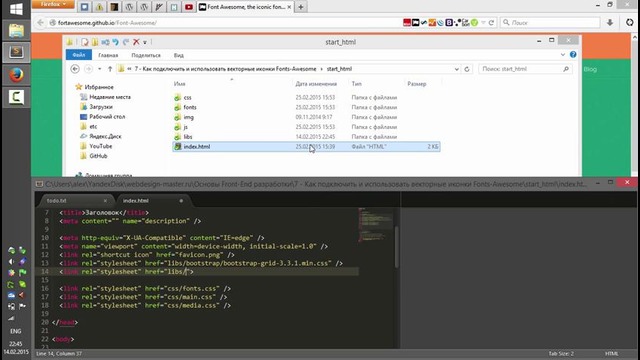Open Загрузки in navigation pane
640x360 pixels.
(101, 107)
